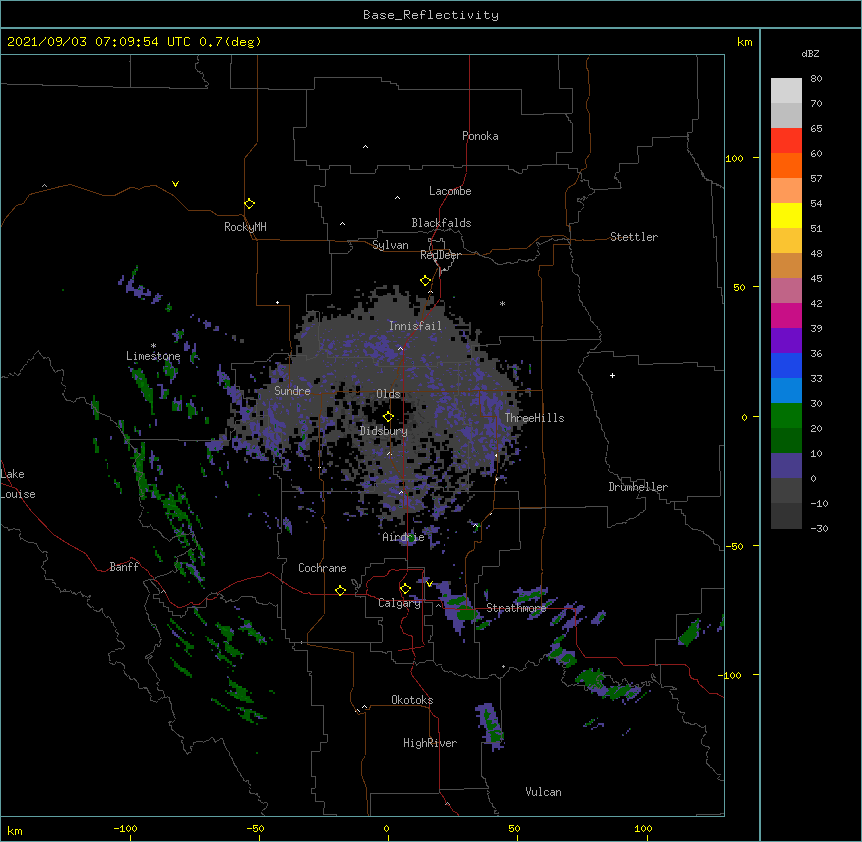Click the Okotoks city label
The height and width of the screenshot is (842, 862).
click(x=412, y=700)
